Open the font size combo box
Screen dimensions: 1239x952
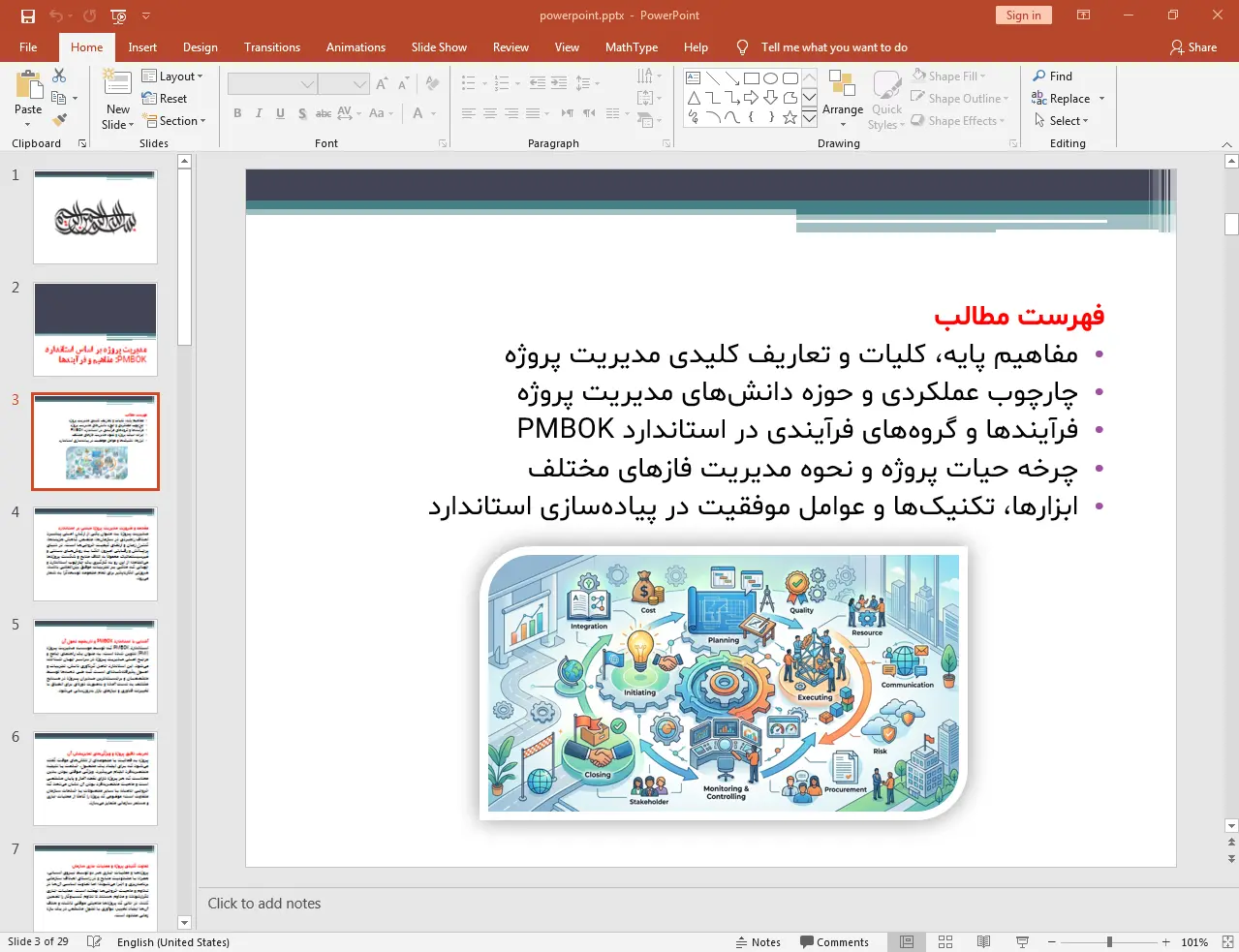click(x=343, y=84)
